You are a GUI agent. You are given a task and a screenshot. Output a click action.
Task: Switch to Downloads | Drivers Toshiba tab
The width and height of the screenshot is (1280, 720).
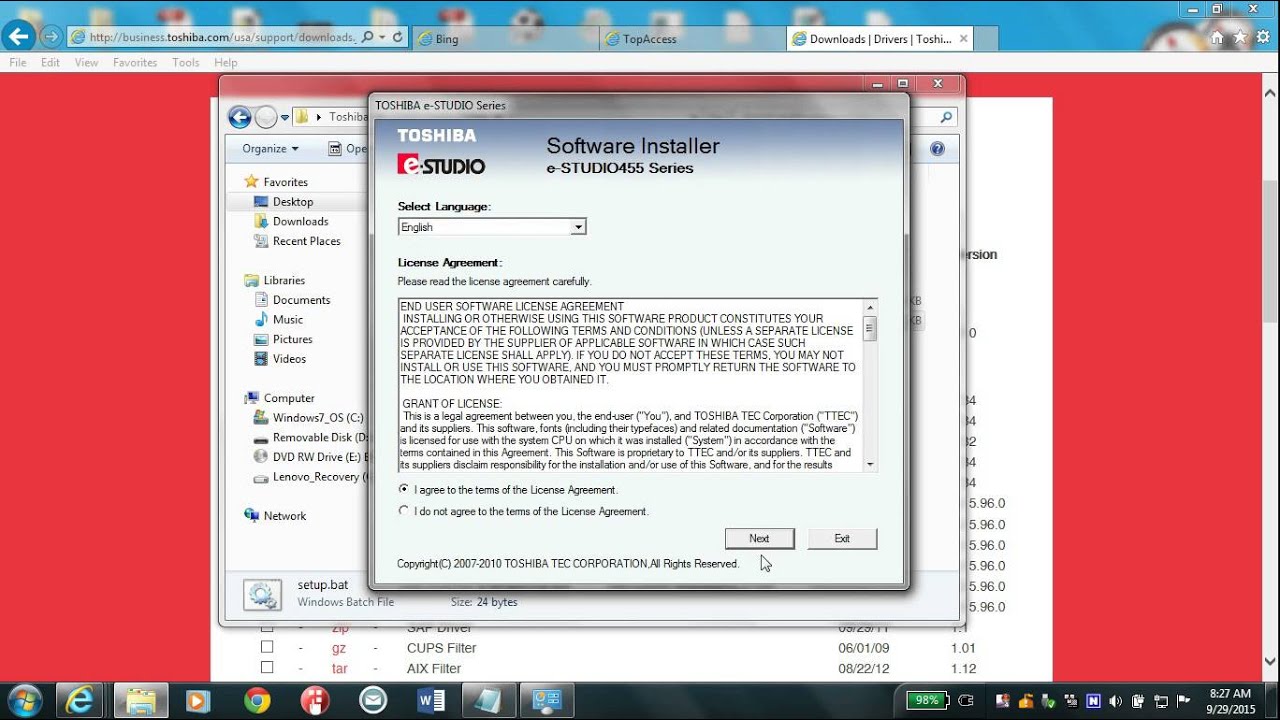[x=879, y=39]
